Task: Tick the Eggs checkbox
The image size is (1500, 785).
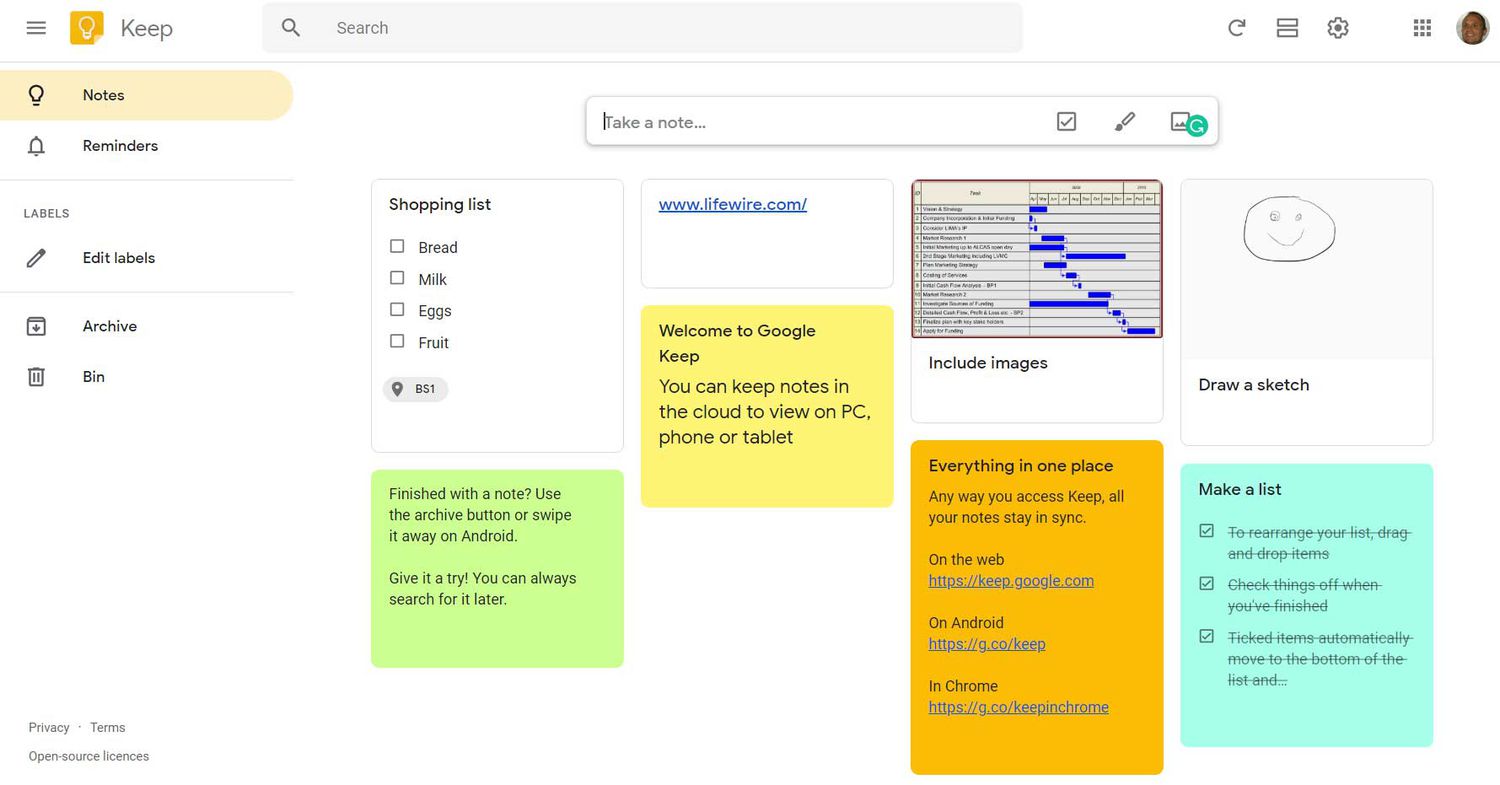Action: [397, 310]
